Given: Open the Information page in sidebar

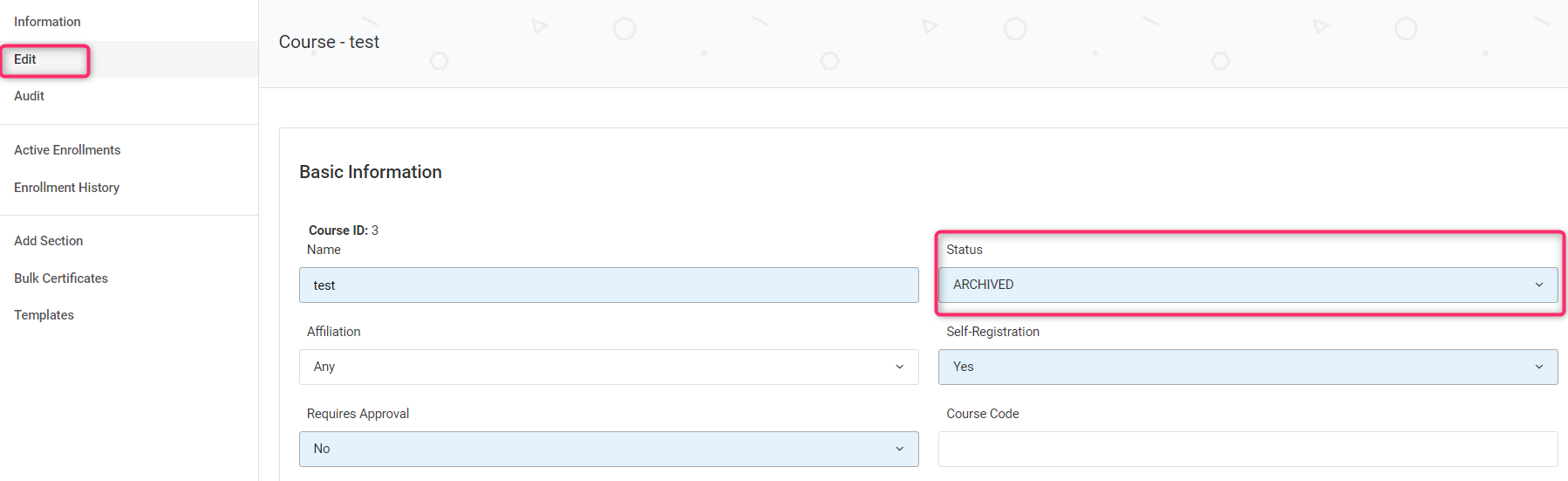Looking at the screenshot, I should point(47,22).
